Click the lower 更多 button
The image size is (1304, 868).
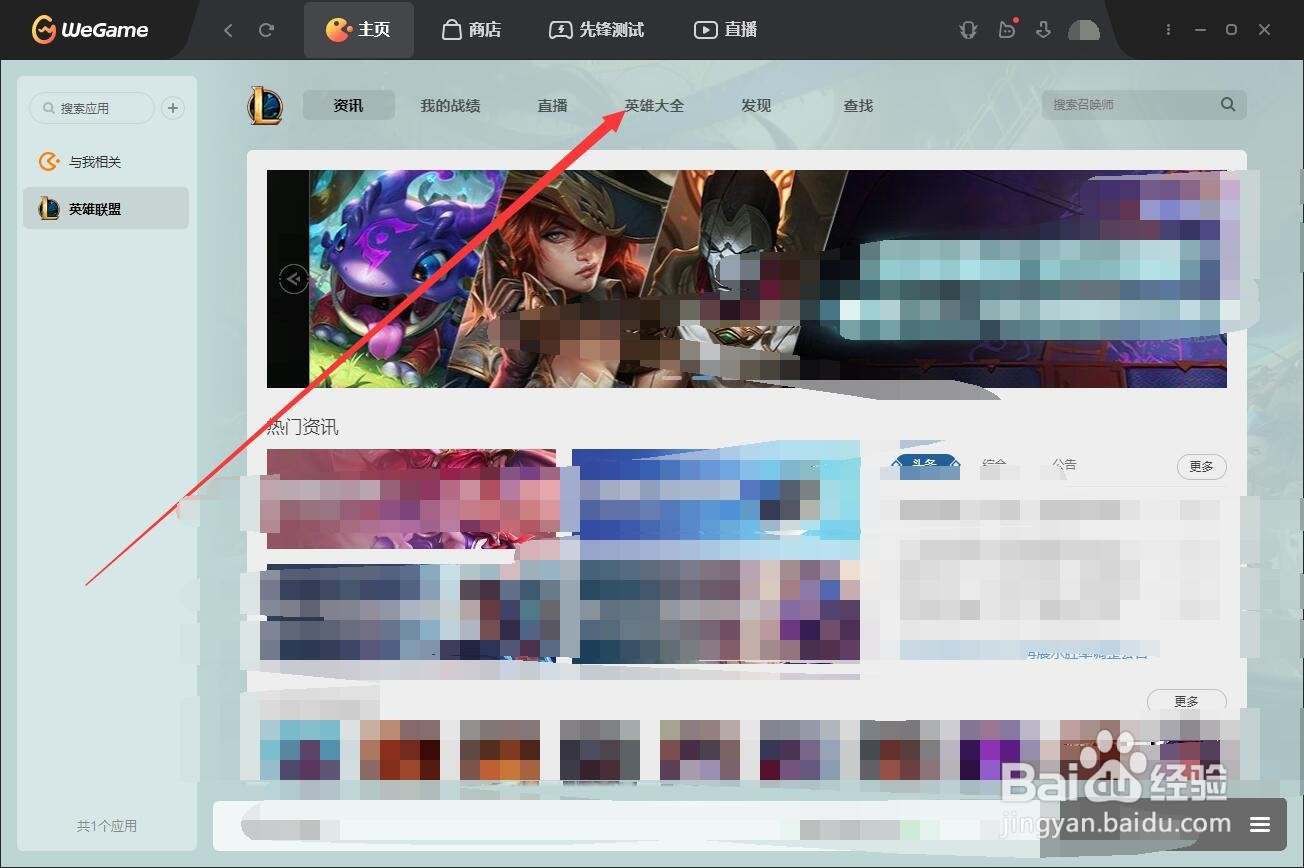[1186, 700]
